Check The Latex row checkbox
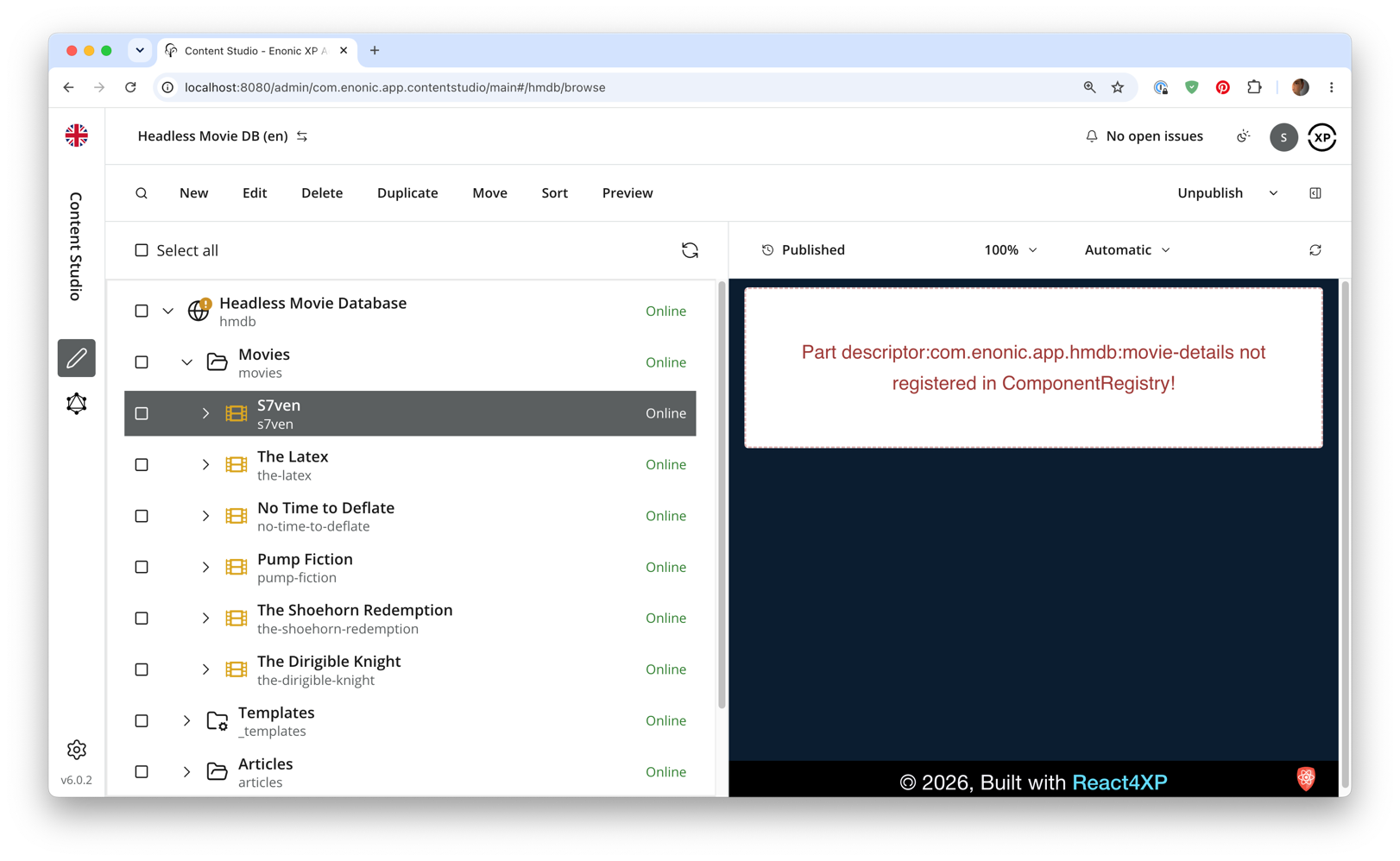Image resolution: width=1400 pixels, height=861 pixels. coord(142,465)
